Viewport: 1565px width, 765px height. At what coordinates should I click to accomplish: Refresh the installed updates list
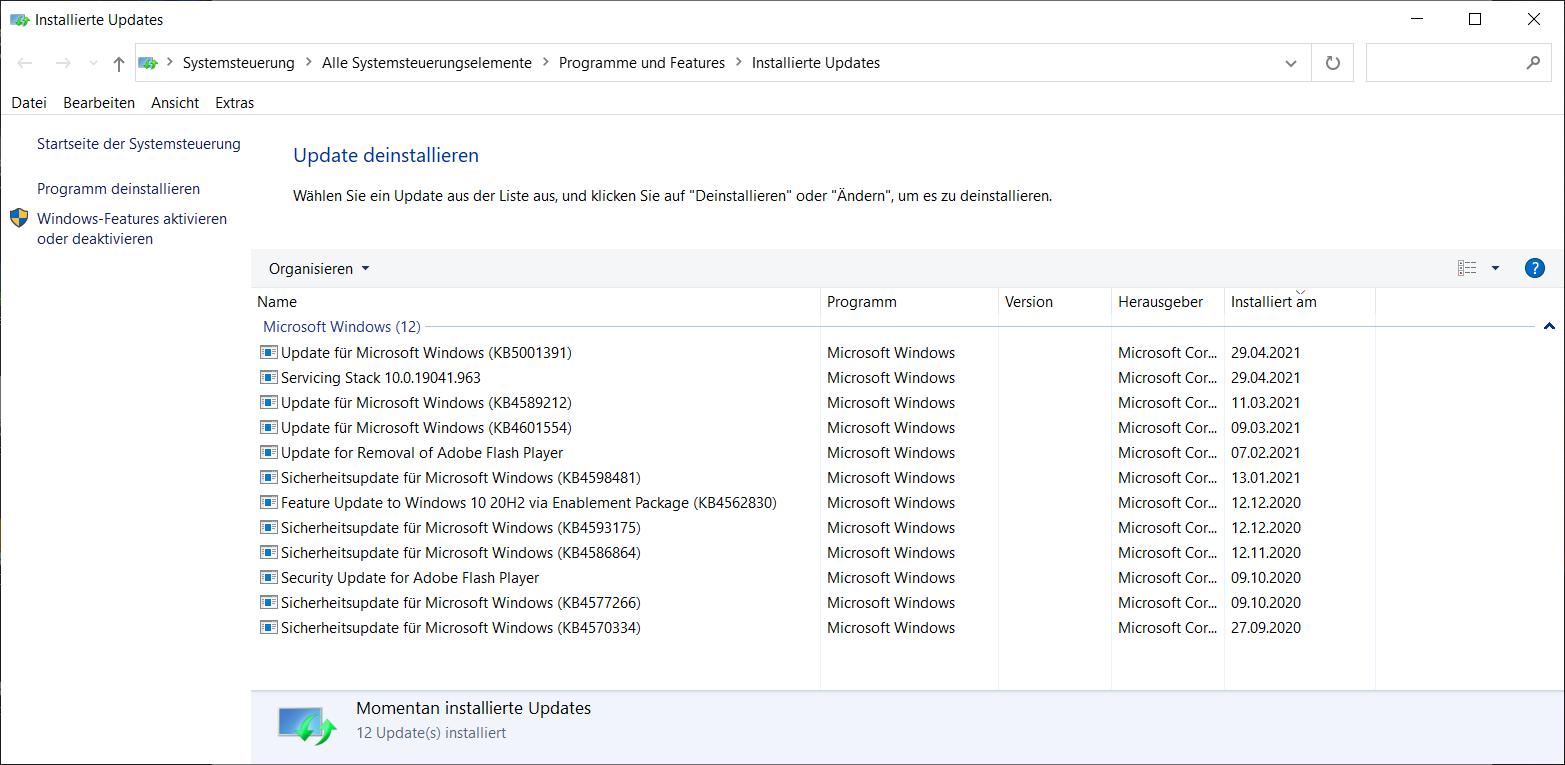coord(1332,63)
